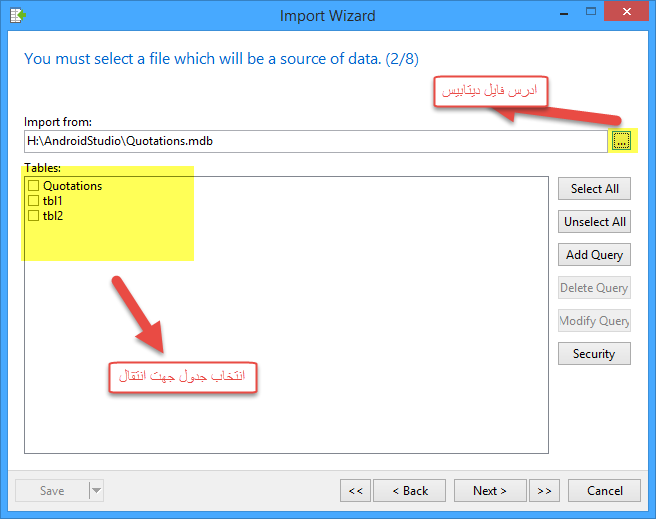Screen dimensions: 656x519
Task: Open the Security settings button
Action: click(x=594, y=354)
